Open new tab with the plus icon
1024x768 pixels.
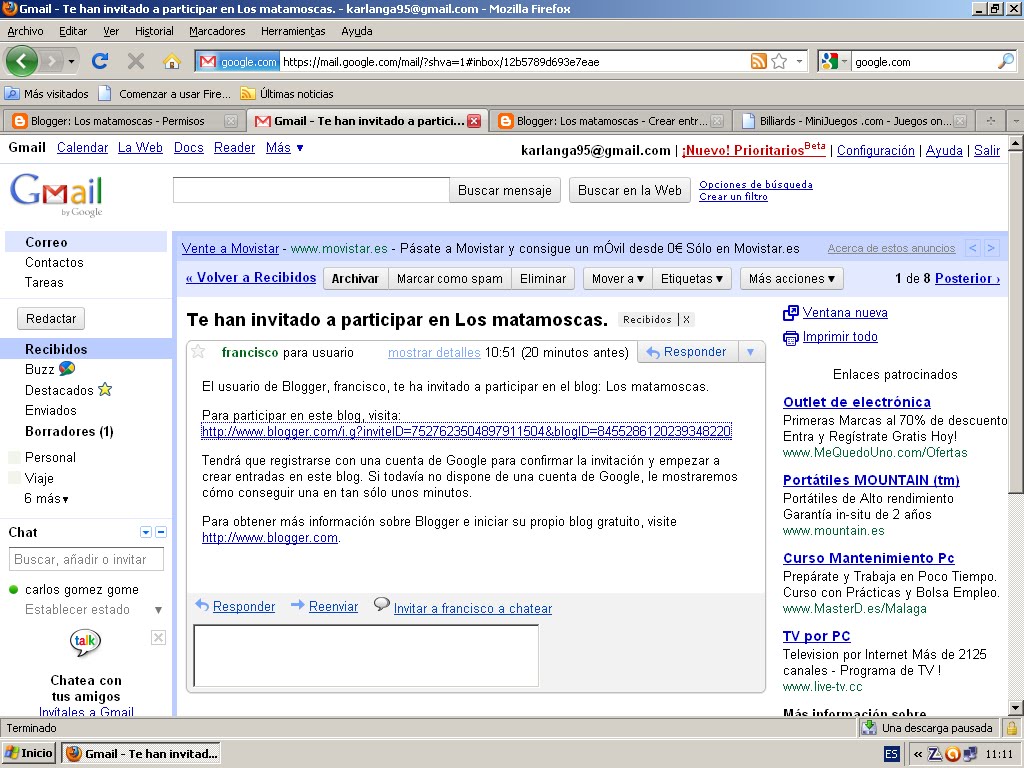(991, 121)
